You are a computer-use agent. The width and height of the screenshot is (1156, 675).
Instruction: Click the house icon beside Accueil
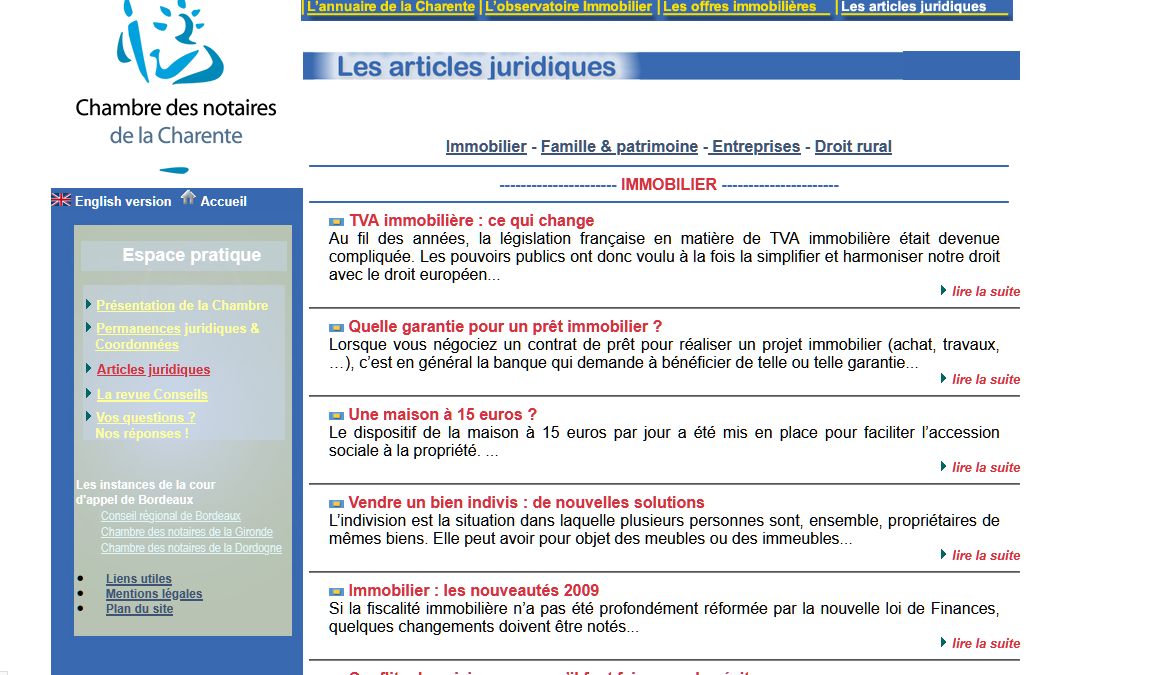tap(188, 199)
